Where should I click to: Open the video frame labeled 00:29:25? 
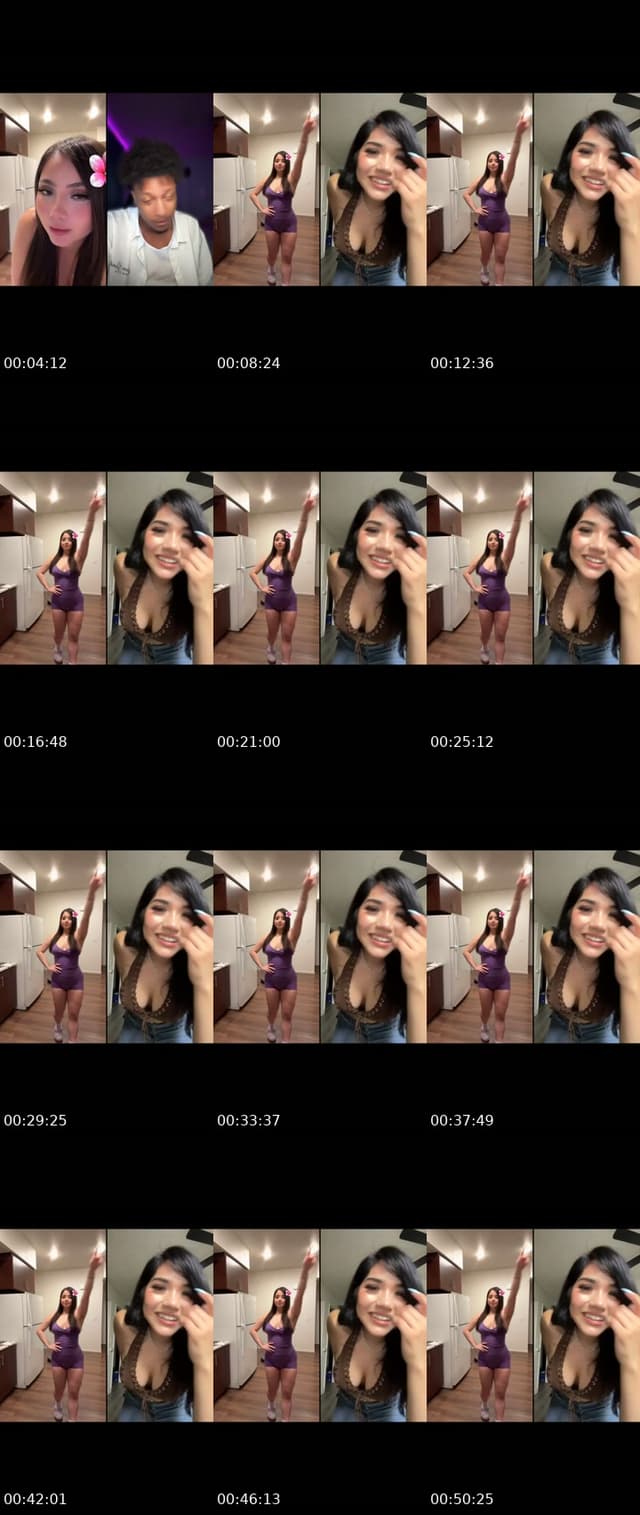[x=106, y=947]
